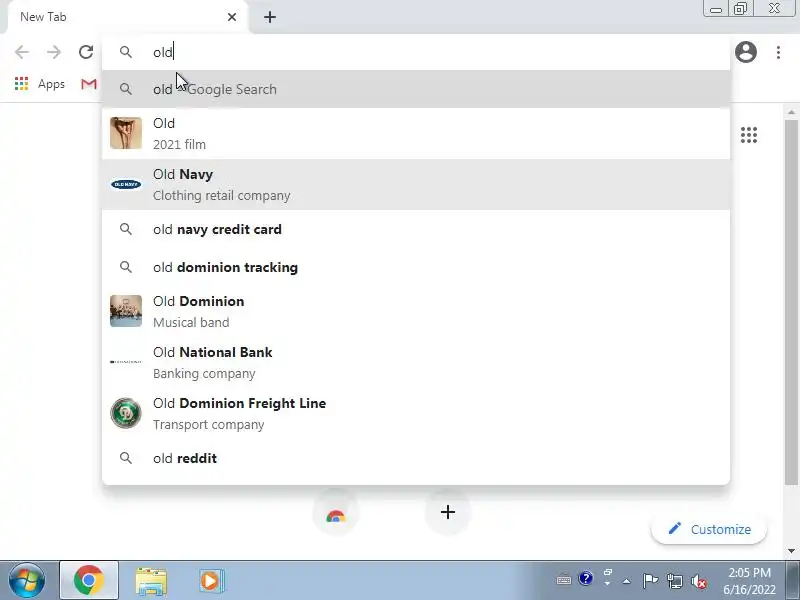Select Old Dominion Freight Line suggestion

[416, 413]
